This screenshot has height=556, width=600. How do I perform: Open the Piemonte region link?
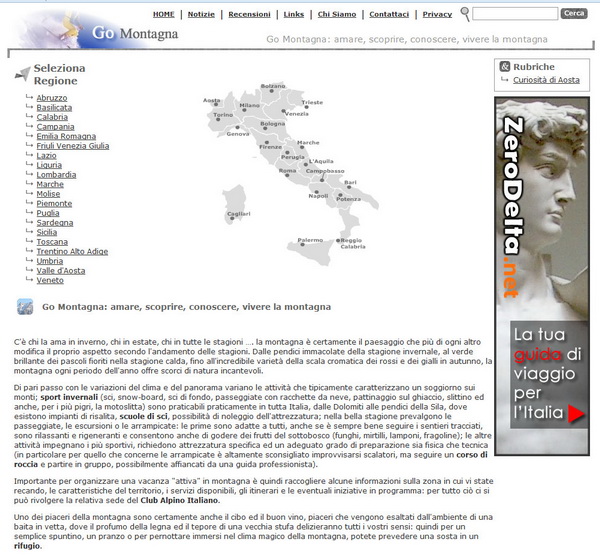[54, 204]
